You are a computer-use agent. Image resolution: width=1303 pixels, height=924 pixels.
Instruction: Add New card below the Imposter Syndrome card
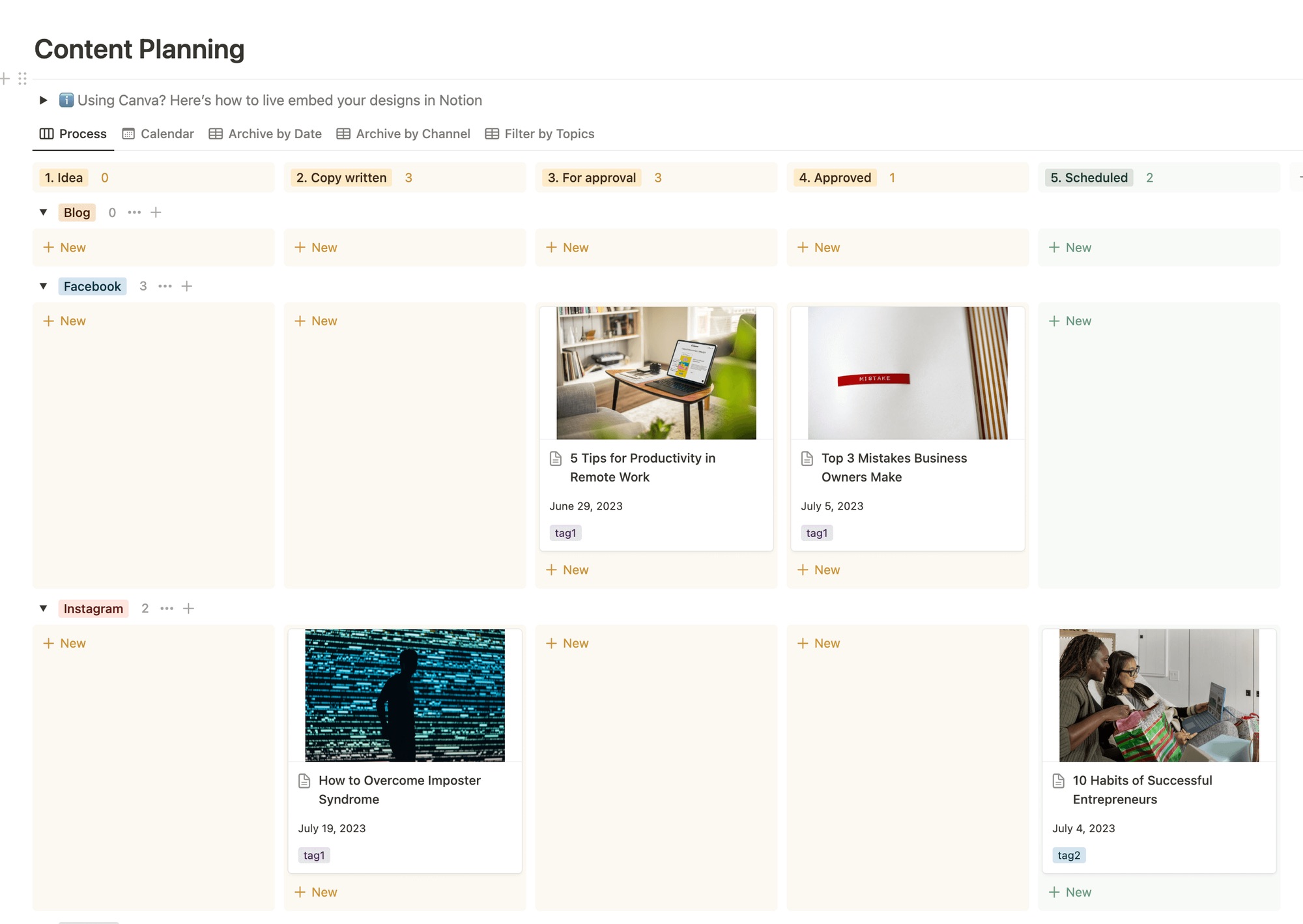click(316, 892)
